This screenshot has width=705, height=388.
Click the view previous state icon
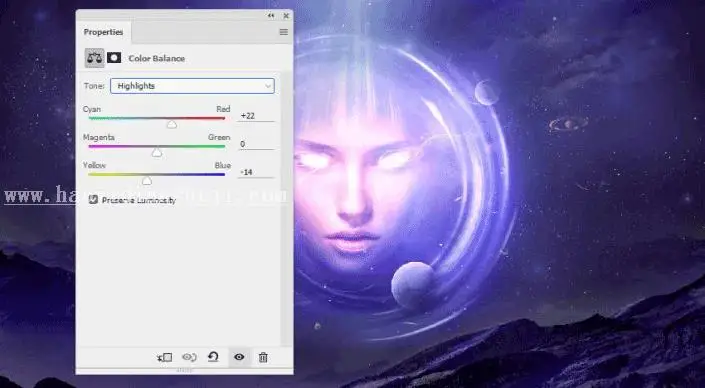pyautogui.click(x=189, y=357)
